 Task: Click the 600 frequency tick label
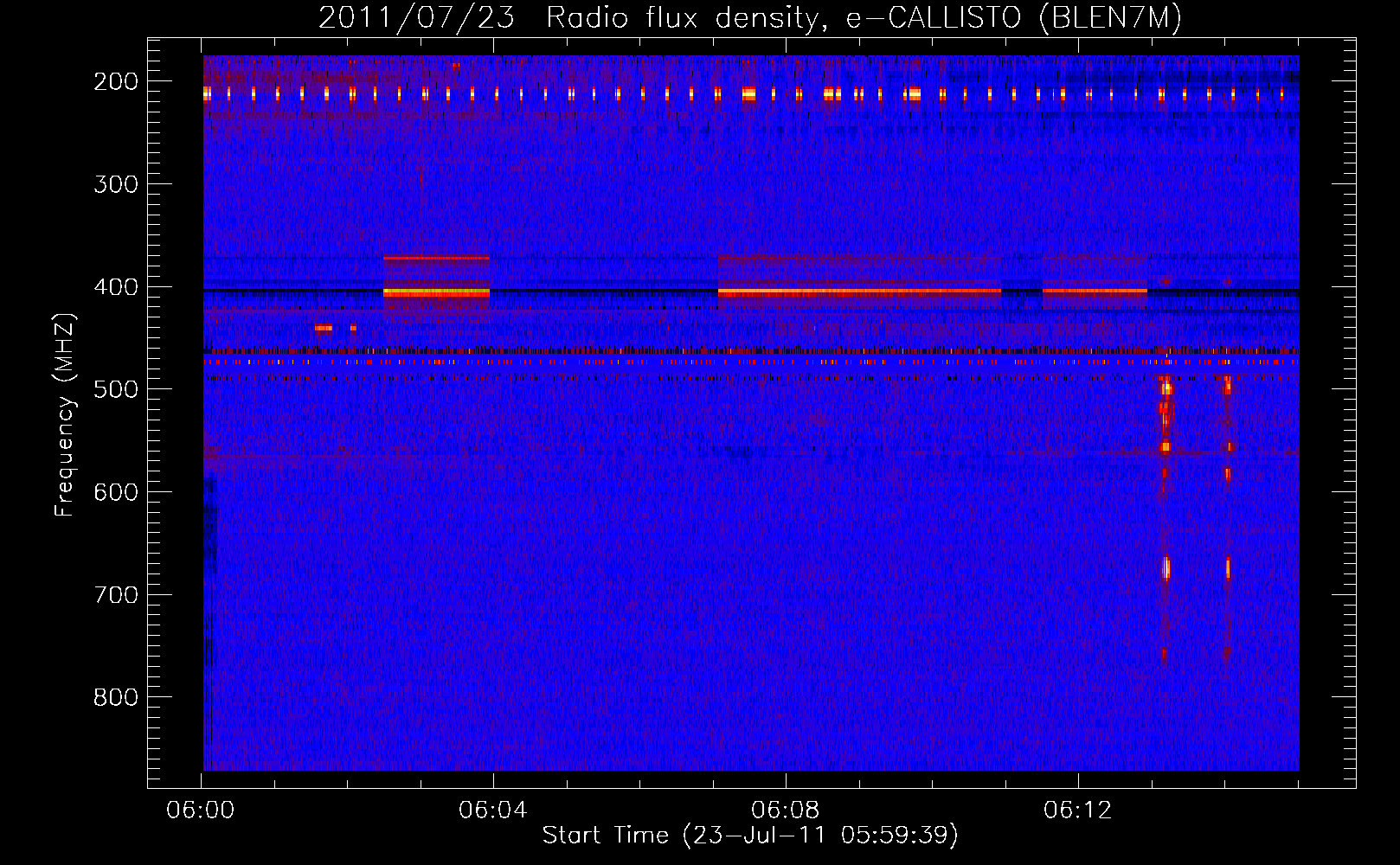click(x=116, y=492)
